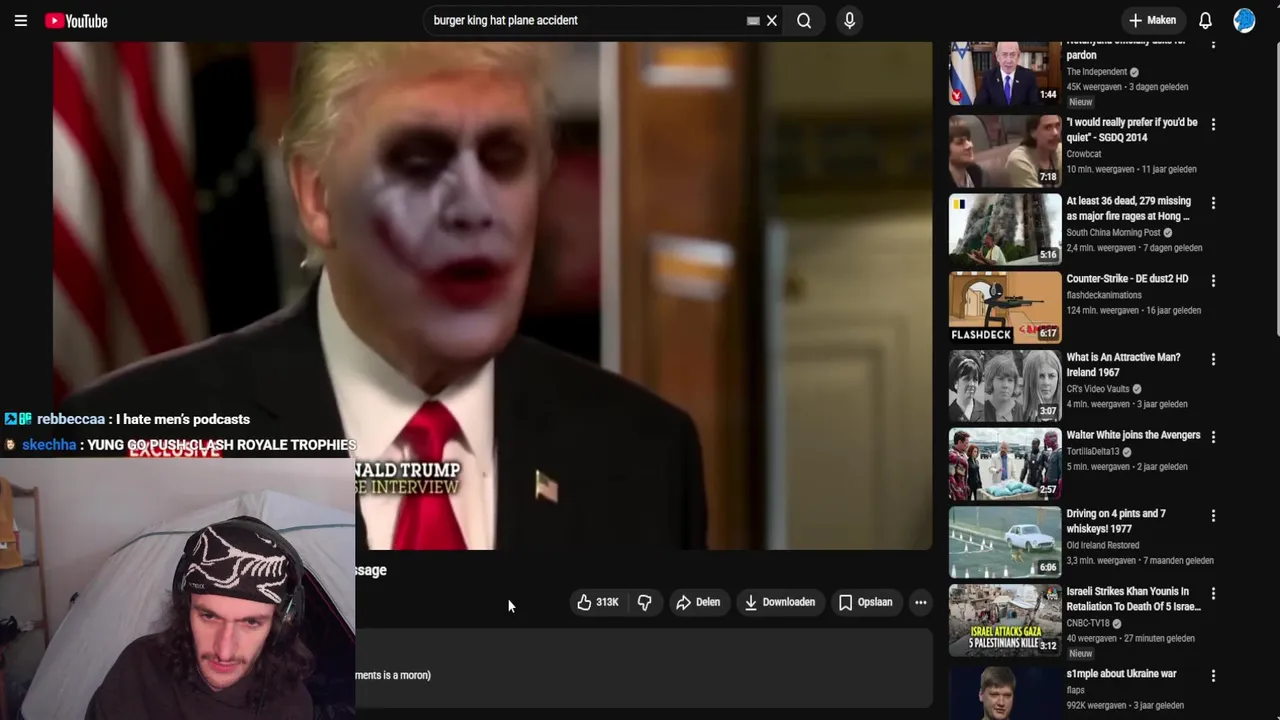
Task: Open options for Hong Kong fire video
Action: click(1213, 204)
